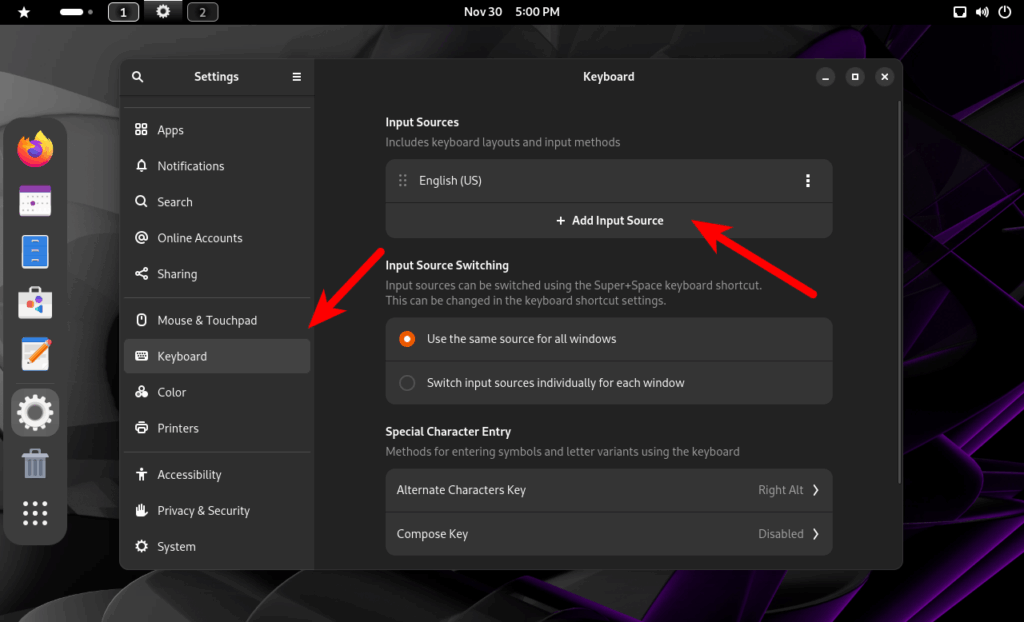Open Apps in the Settings sidebar

tap(217, 130)
